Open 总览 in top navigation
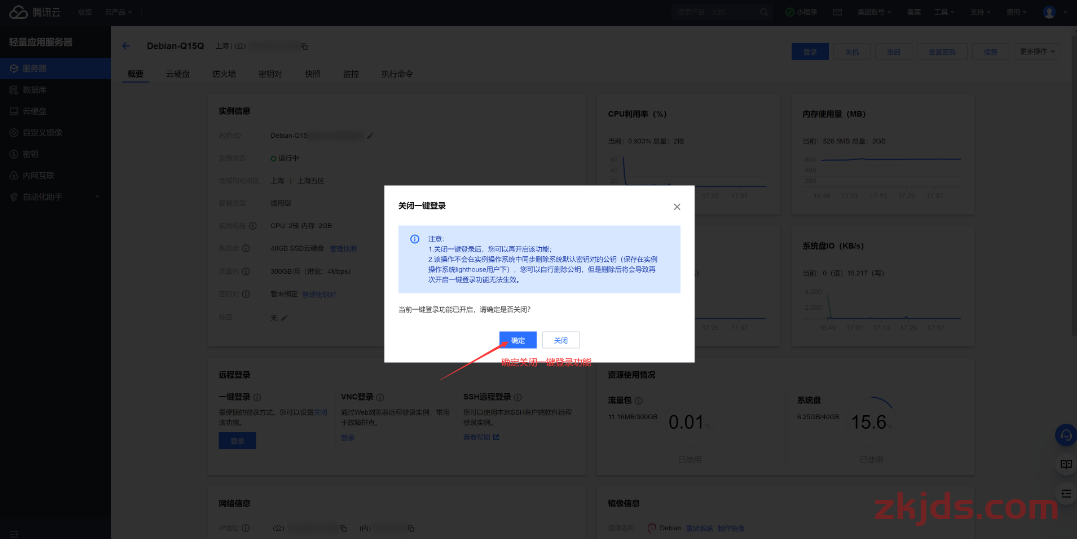Screen dimensions: 1077x539 point(84,12)
